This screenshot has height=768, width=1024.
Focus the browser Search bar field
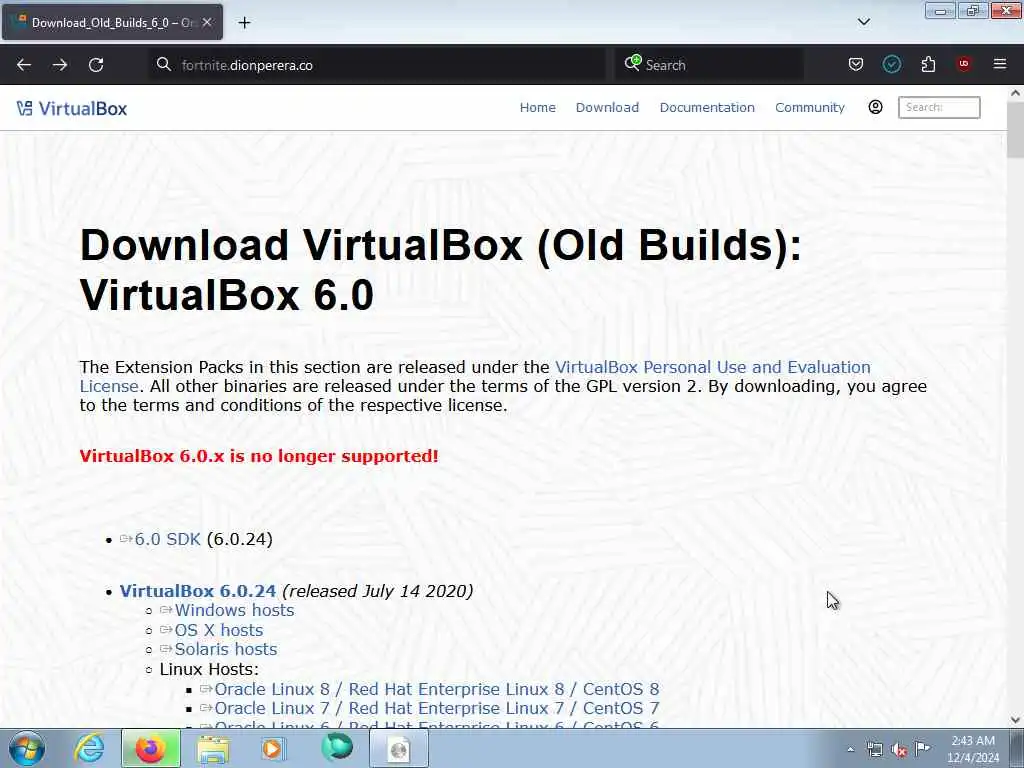pyautogui.click(x=709, y=65)
